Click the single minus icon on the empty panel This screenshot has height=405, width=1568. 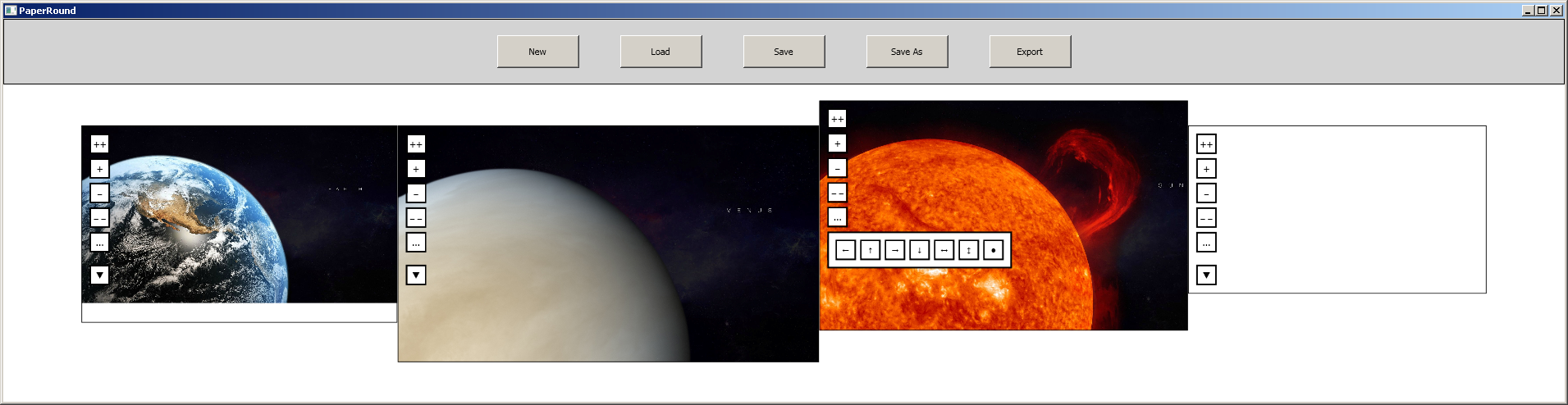tap(1206, 193)
